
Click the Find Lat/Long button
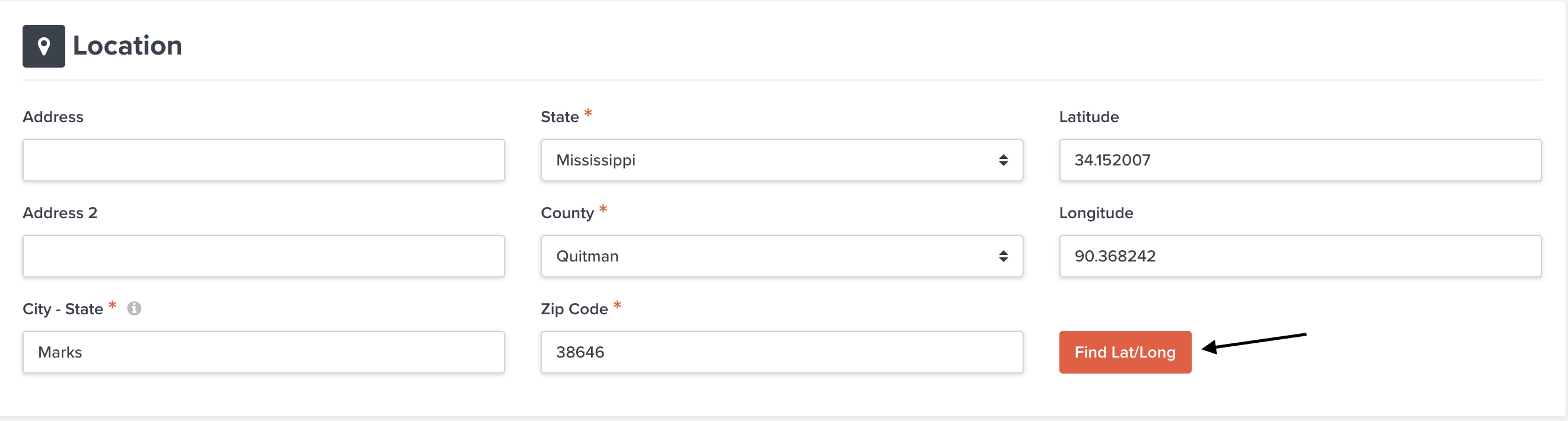pos(1124,352)
